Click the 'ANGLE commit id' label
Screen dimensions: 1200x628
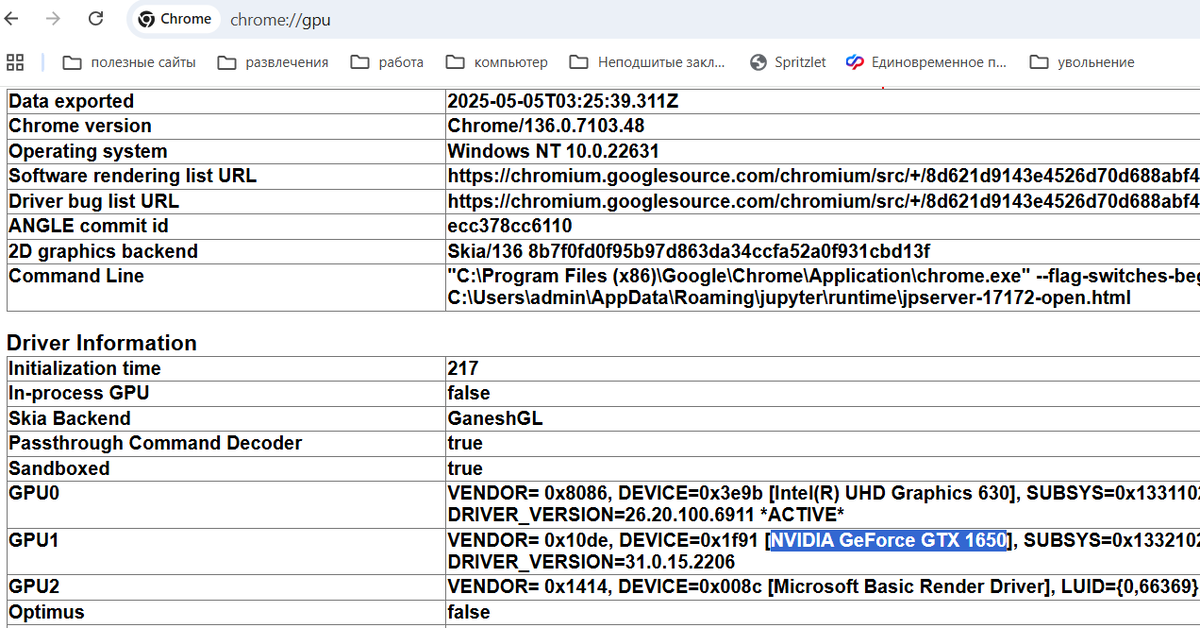point(88,226)
